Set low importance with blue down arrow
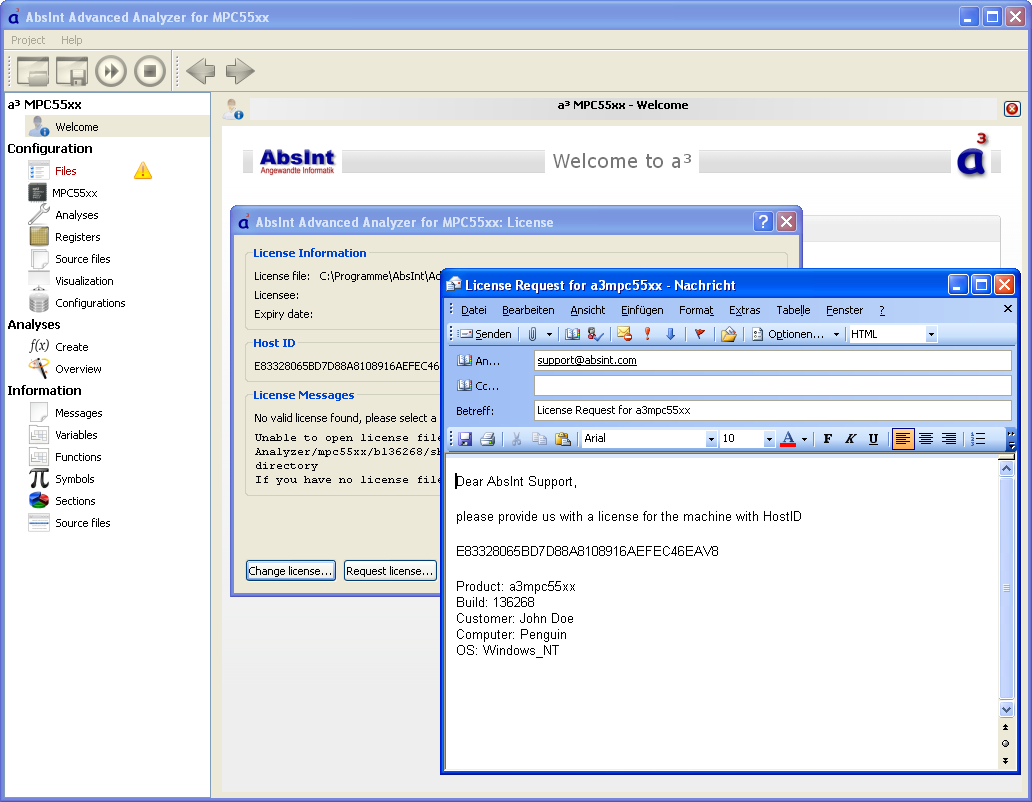This screenshot has width=1032, height=802. [671, 334]
